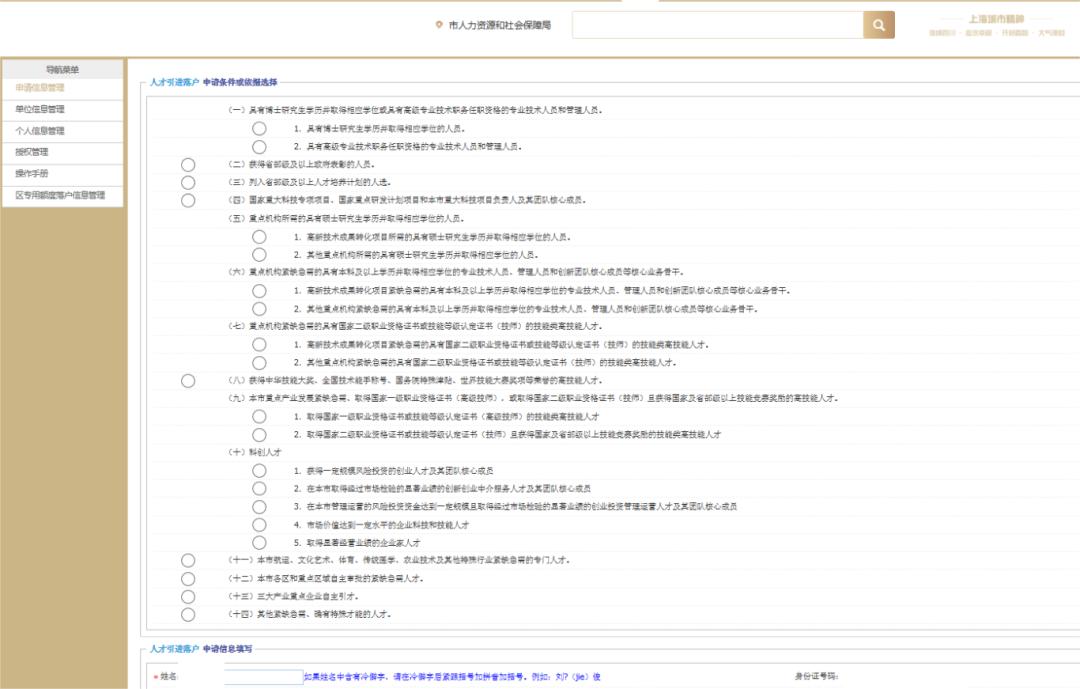The width and height of the screenshot is (1080, 689).
Task: Select radio (六)2 其他重点机构紧缺急需本科
Action: [259, 309]
